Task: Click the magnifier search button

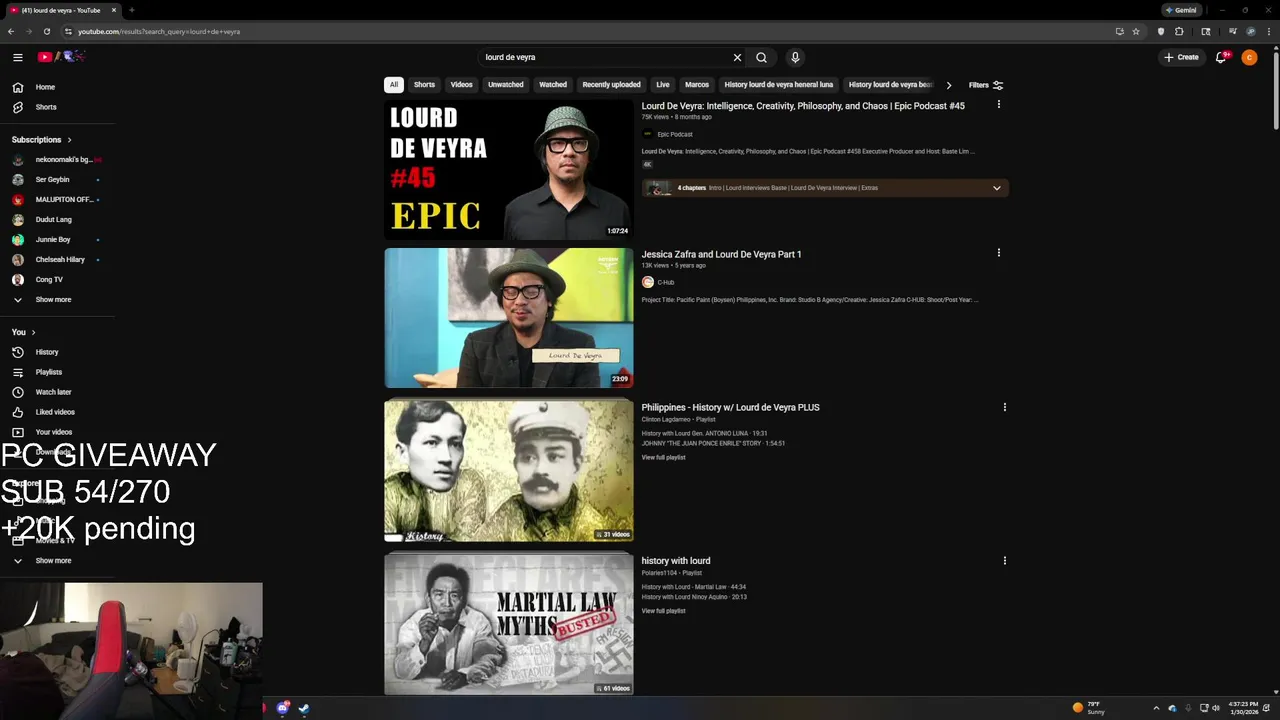Action: coord(761,57)
